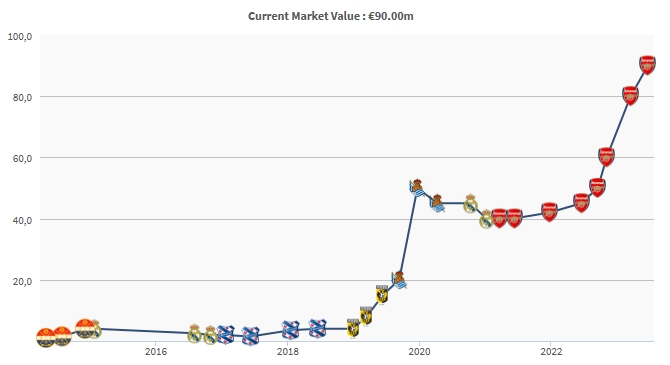Select the Real Sociedad crest after the 2020 drop
The image size is (670, 365).
(437, 203)
